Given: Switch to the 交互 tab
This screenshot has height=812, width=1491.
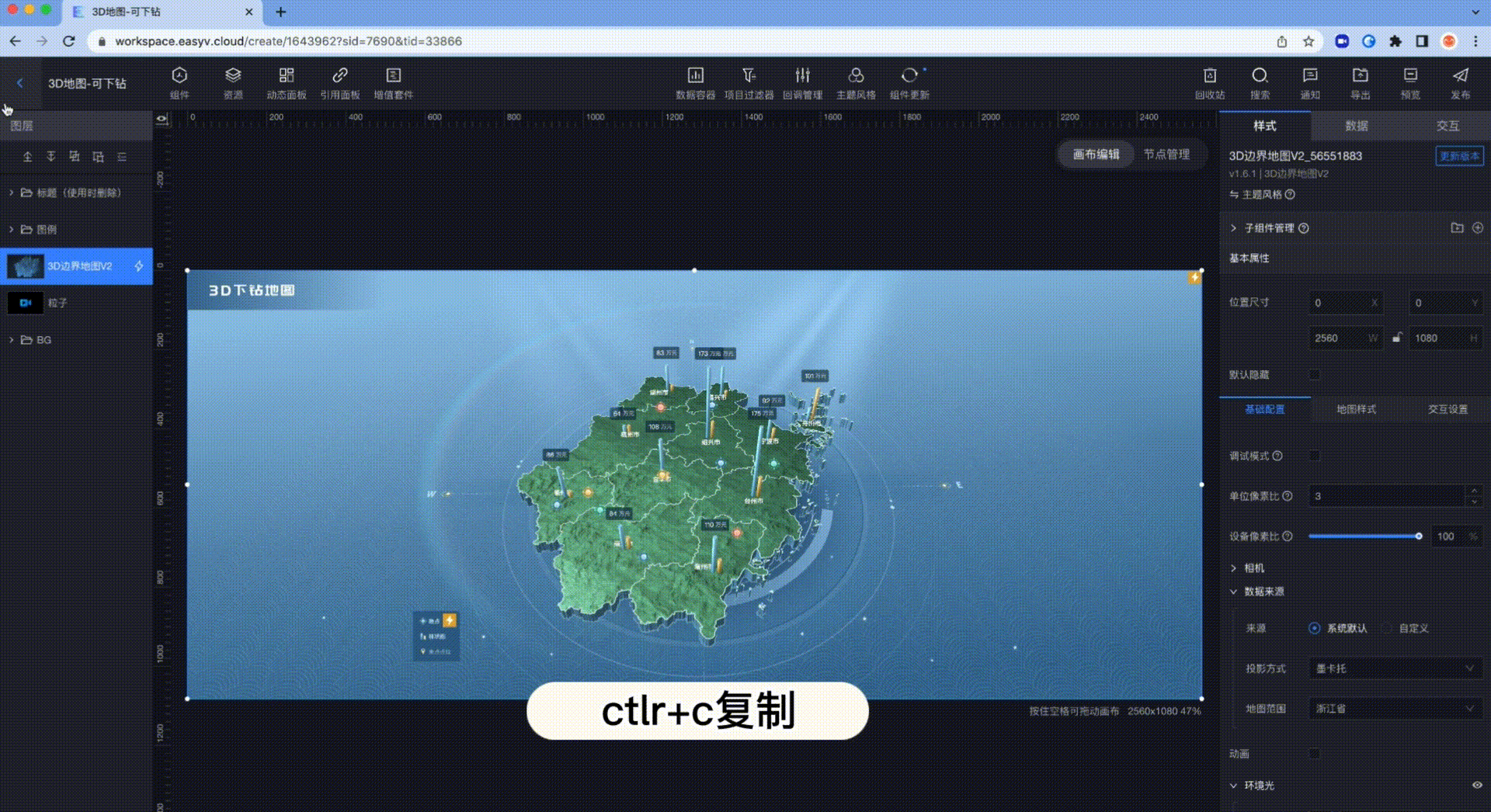Looking at the screenshot, I should click(1448, 126).
